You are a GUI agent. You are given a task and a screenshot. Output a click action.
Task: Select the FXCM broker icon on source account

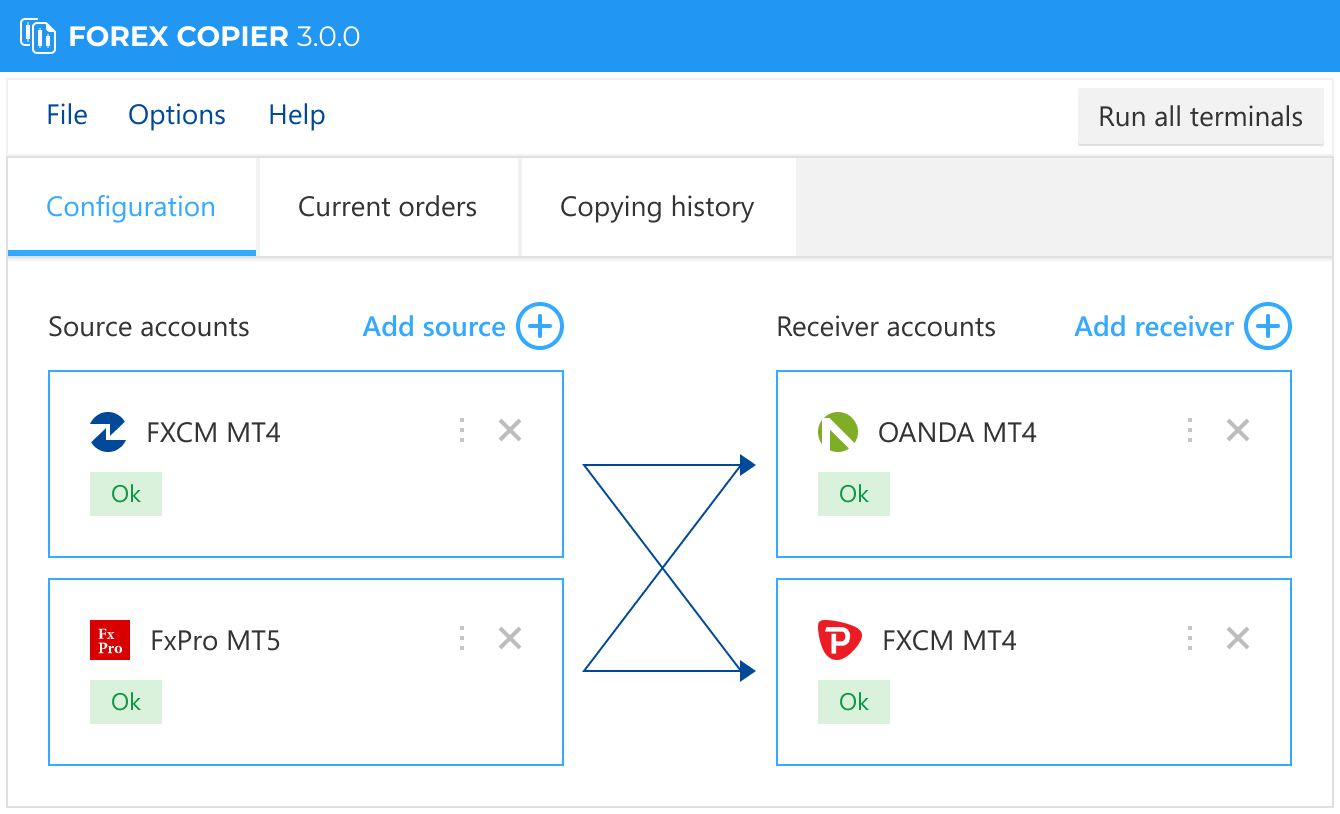pos(108,431)
